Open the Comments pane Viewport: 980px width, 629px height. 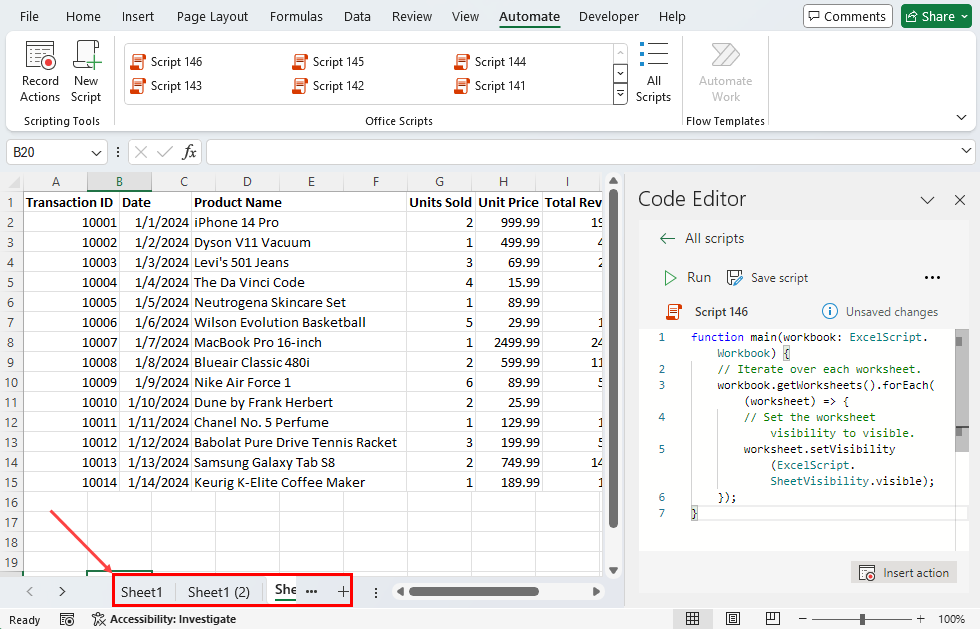[x=847, y=16]
